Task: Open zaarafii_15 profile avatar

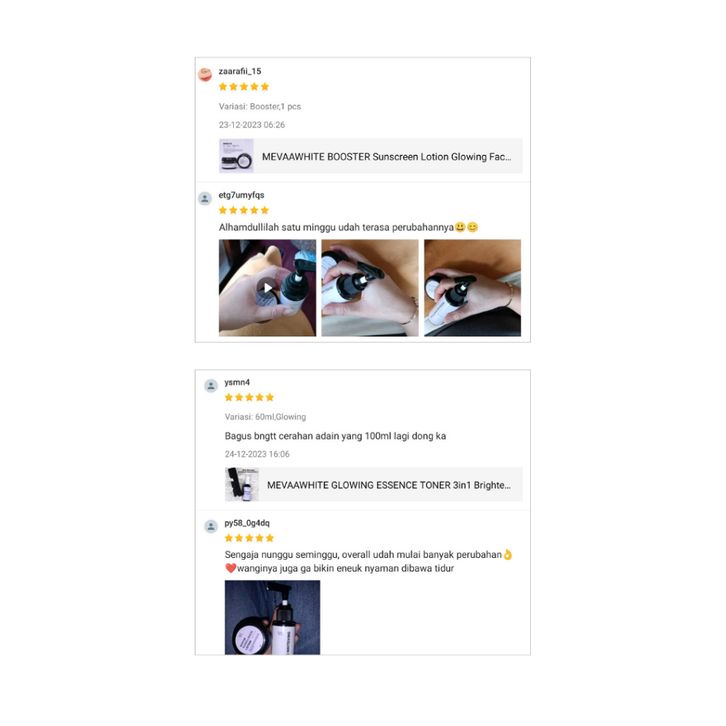Action: point(205,74)
